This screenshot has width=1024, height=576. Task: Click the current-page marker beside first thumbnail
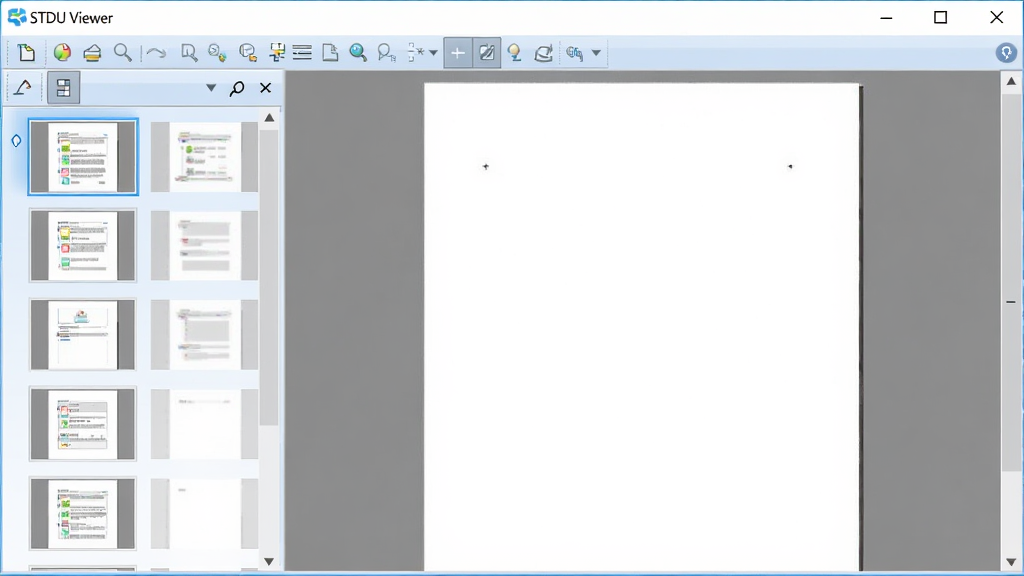(x=16, y=140)
